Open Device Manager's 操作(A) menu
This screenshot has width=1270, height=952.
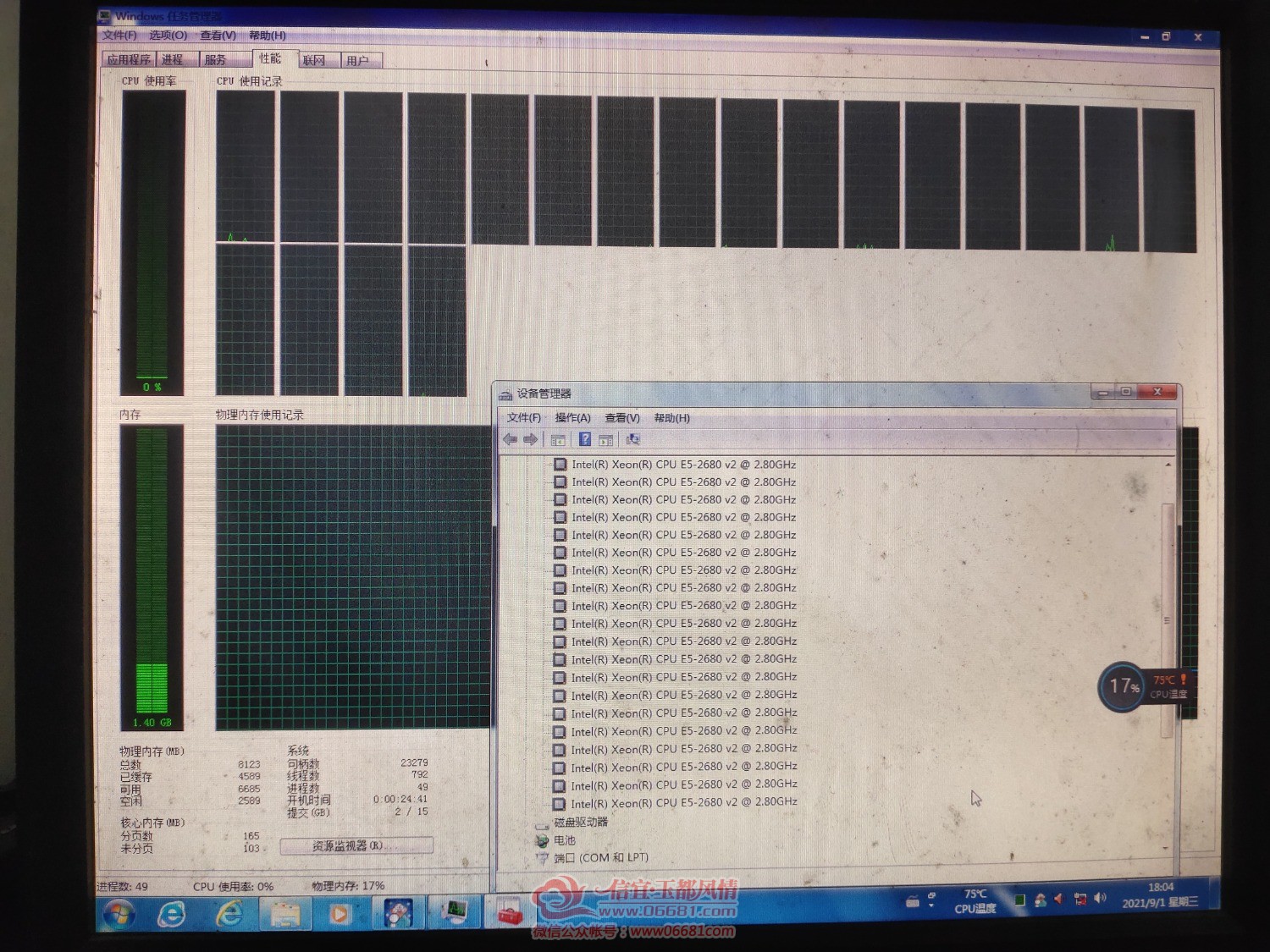tap(572, 418)
